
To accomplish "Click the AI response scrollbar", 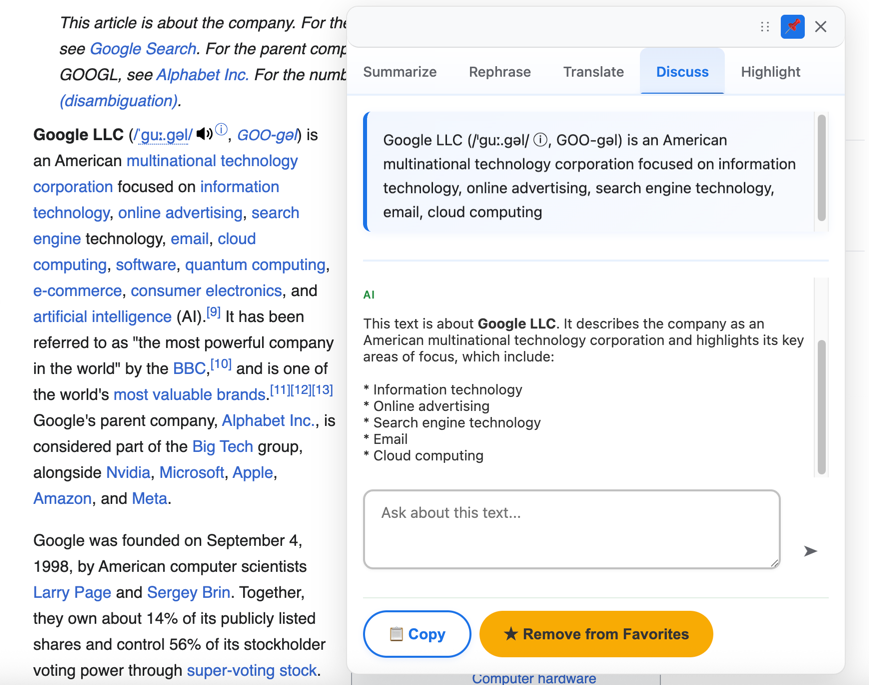I will 822,405.
